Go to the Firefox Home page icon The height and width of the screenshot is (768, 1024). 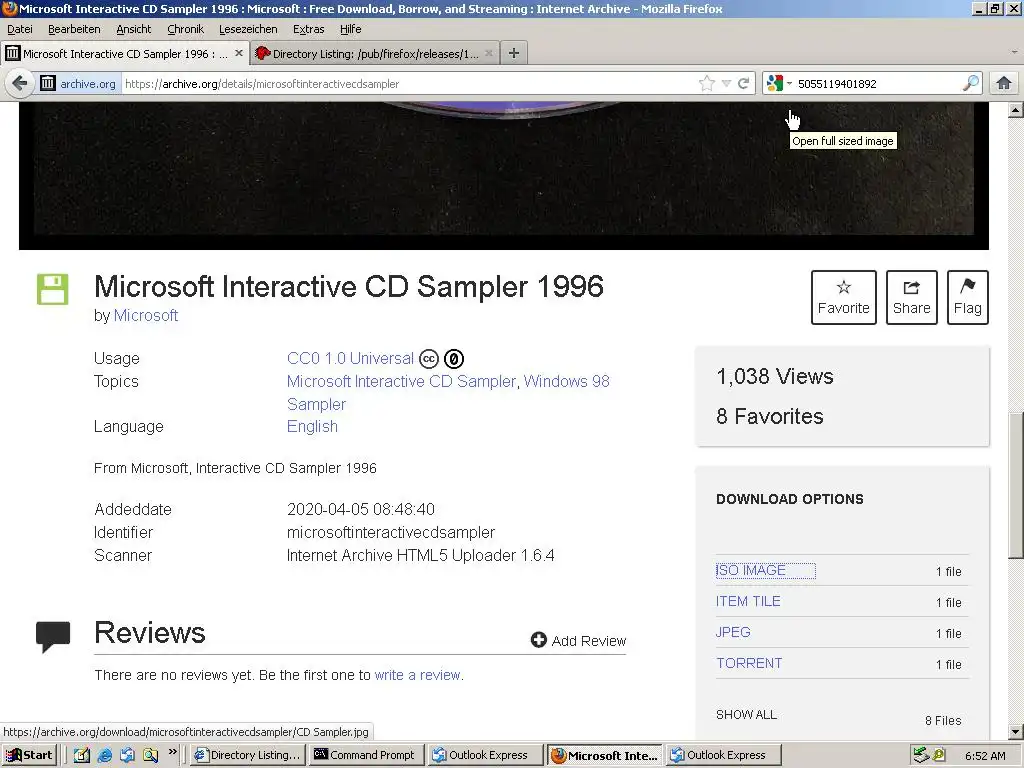click(x=1004, y=84)
